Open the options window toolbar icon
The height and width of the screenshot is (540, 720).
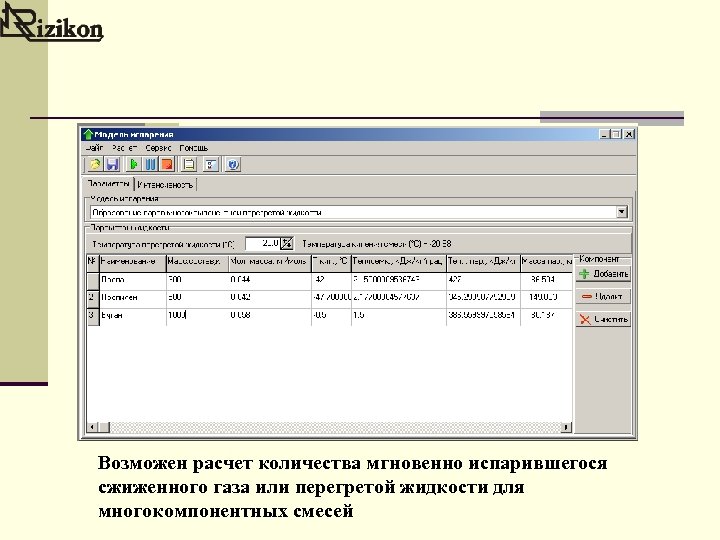coord(211,164)
